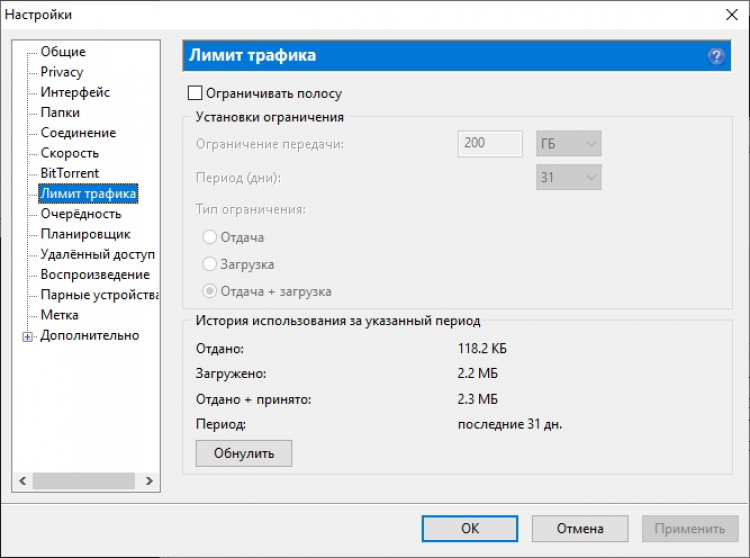The height and width of the screenshot is (558, 750).
Task: Go to the BitTorrent settings page
Action: pos(70,173)
